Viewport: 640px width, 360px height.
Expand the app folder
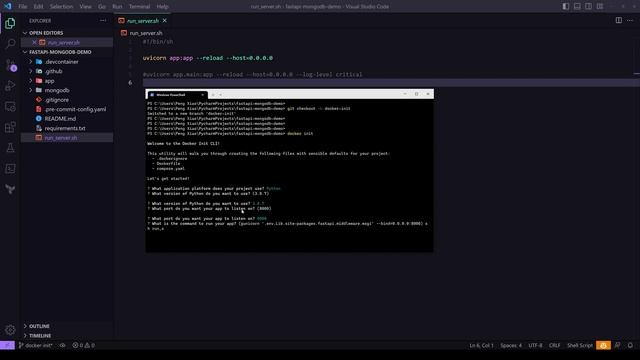[49, 81]
